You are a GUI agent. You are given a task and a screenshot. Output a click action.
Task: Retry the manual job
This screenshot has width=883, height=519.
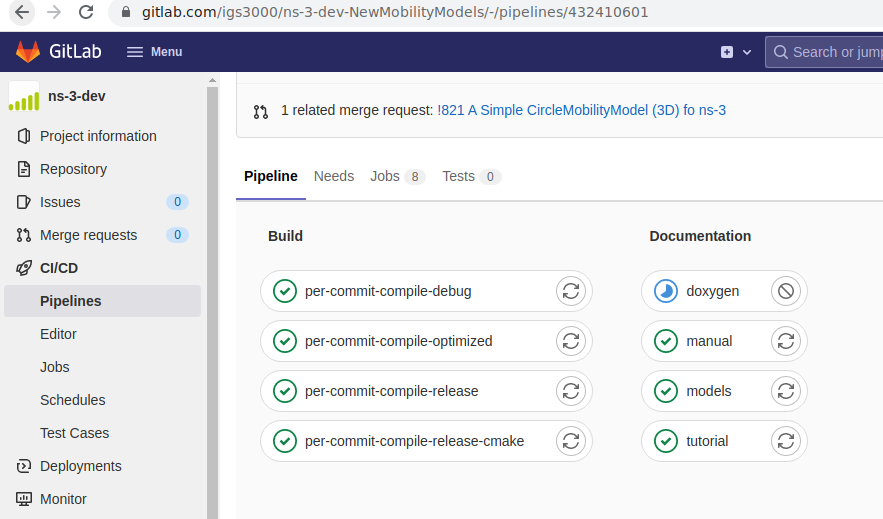coord(786,341)
